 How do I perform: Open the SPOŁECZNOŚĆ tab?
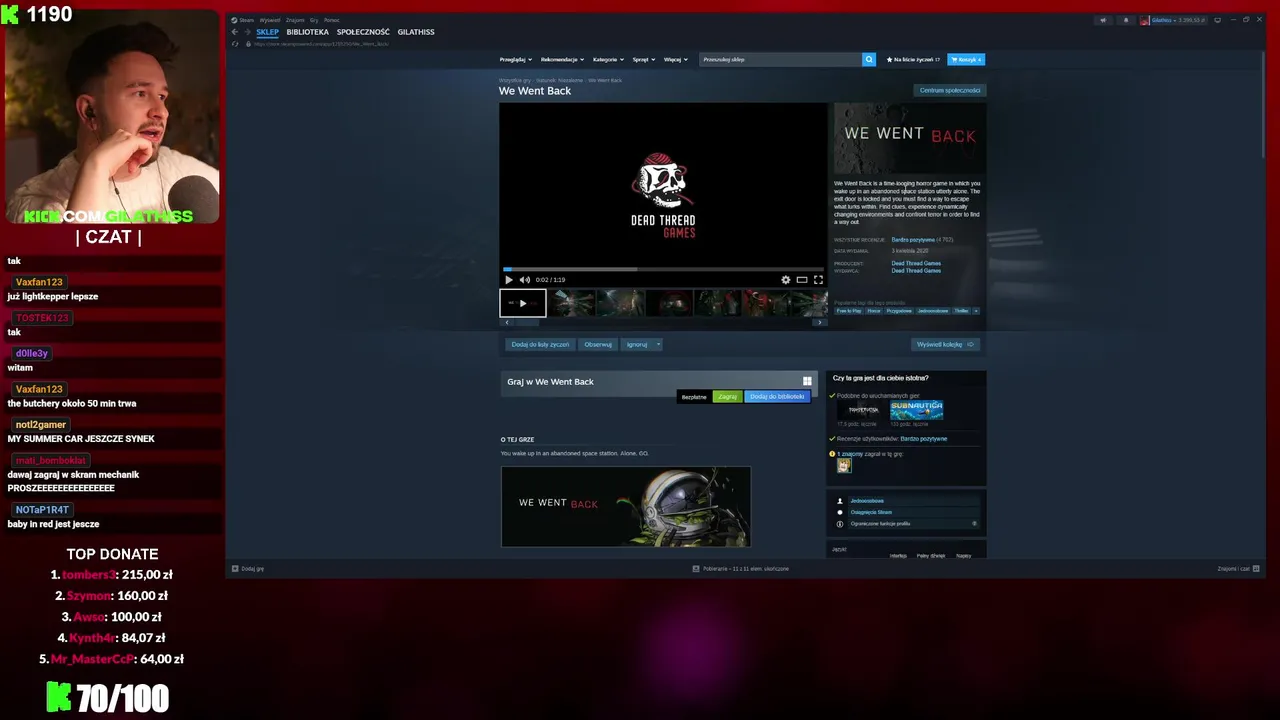click(363, 32)
